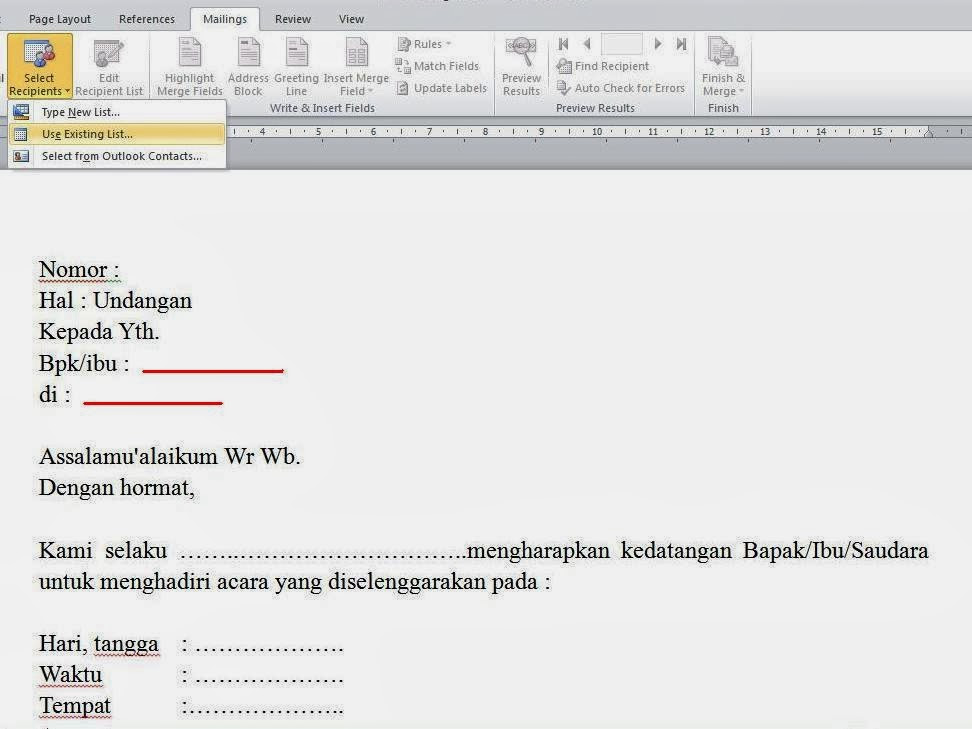Click the word 'mengharapkan' in paragraph
This screenshot has width=972, height=729.
coord(538,550)
